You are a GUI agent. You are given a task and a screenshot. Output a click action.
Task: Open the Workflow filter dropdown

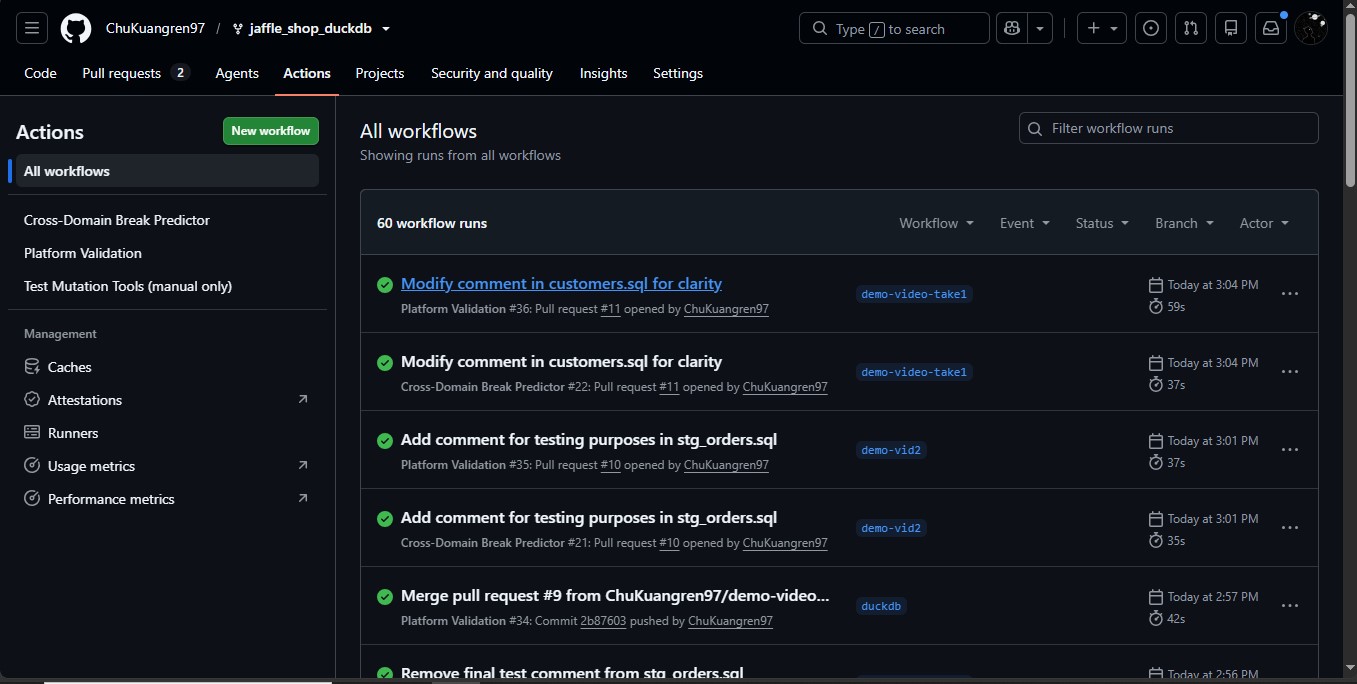[x=936, y=223]
